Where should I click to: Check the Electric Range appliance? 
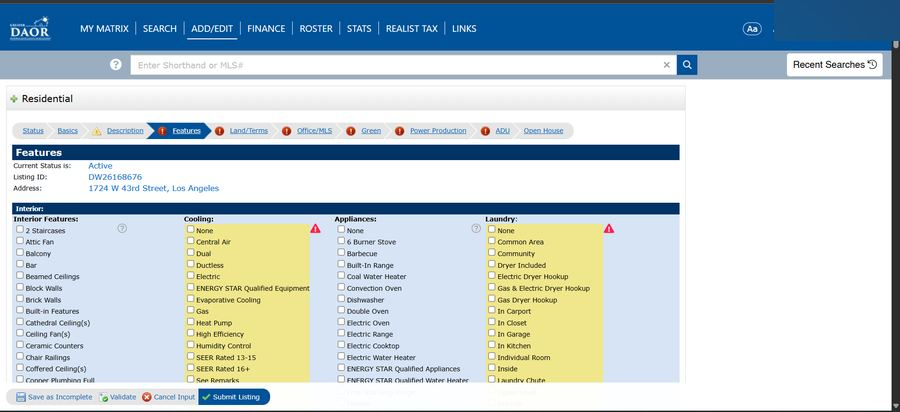(x=342, y=333)
